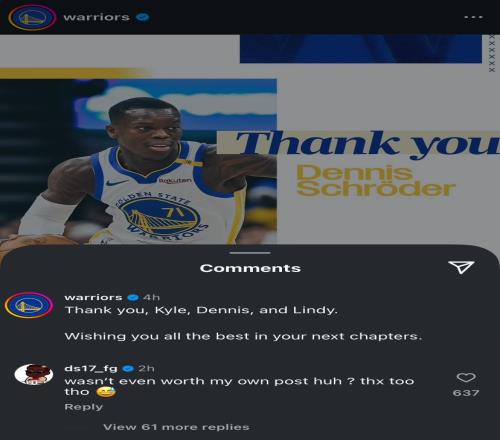
Task: Expand View 61 more replies
Action: pyautogui.click(x=176, y=427)
